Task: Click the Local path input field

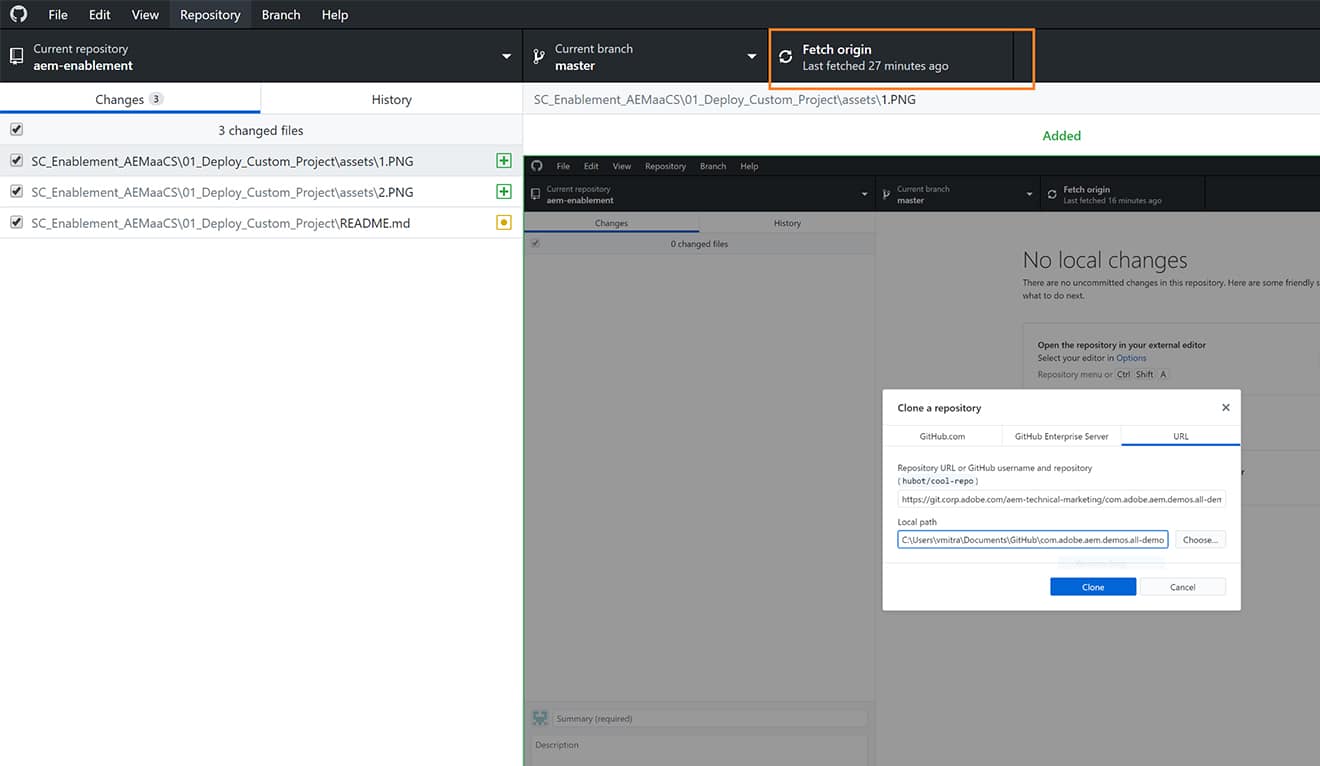Action: [1033, 539]
